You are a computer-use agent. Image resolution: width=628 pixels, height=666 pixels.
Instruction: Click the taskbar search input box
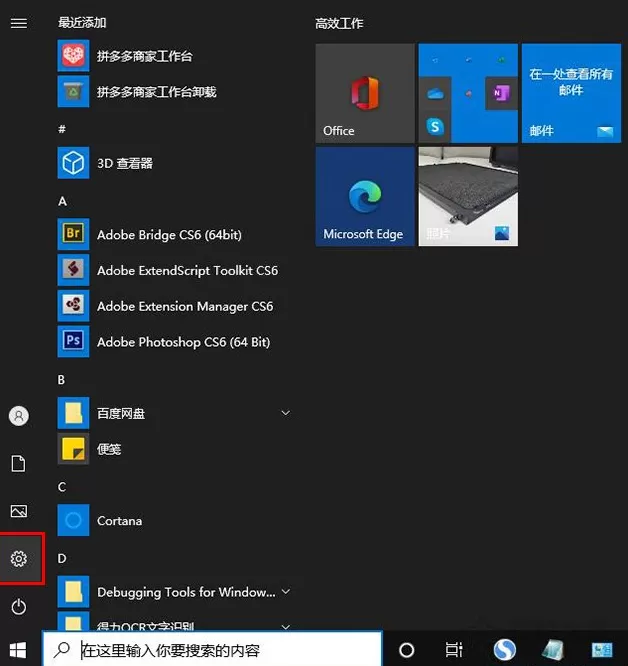212,649
